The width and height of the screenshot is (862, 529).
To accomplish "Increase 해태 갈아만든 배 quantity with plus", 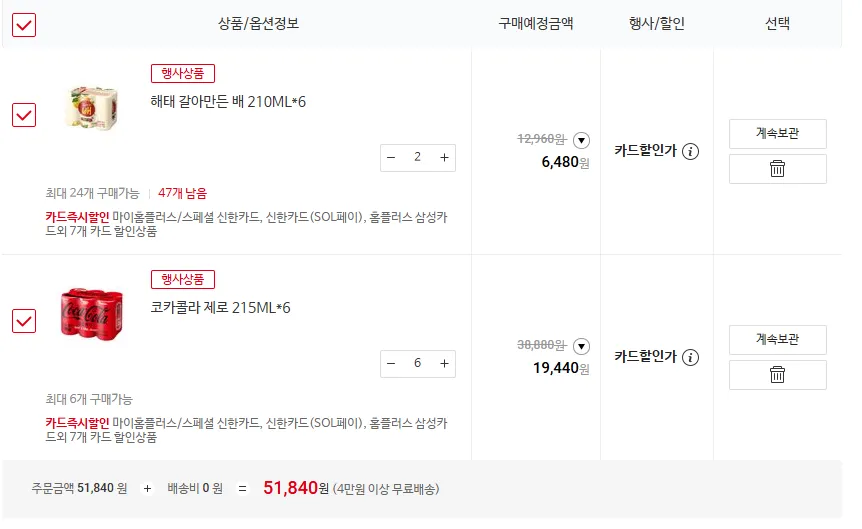I will coord(444,157).
